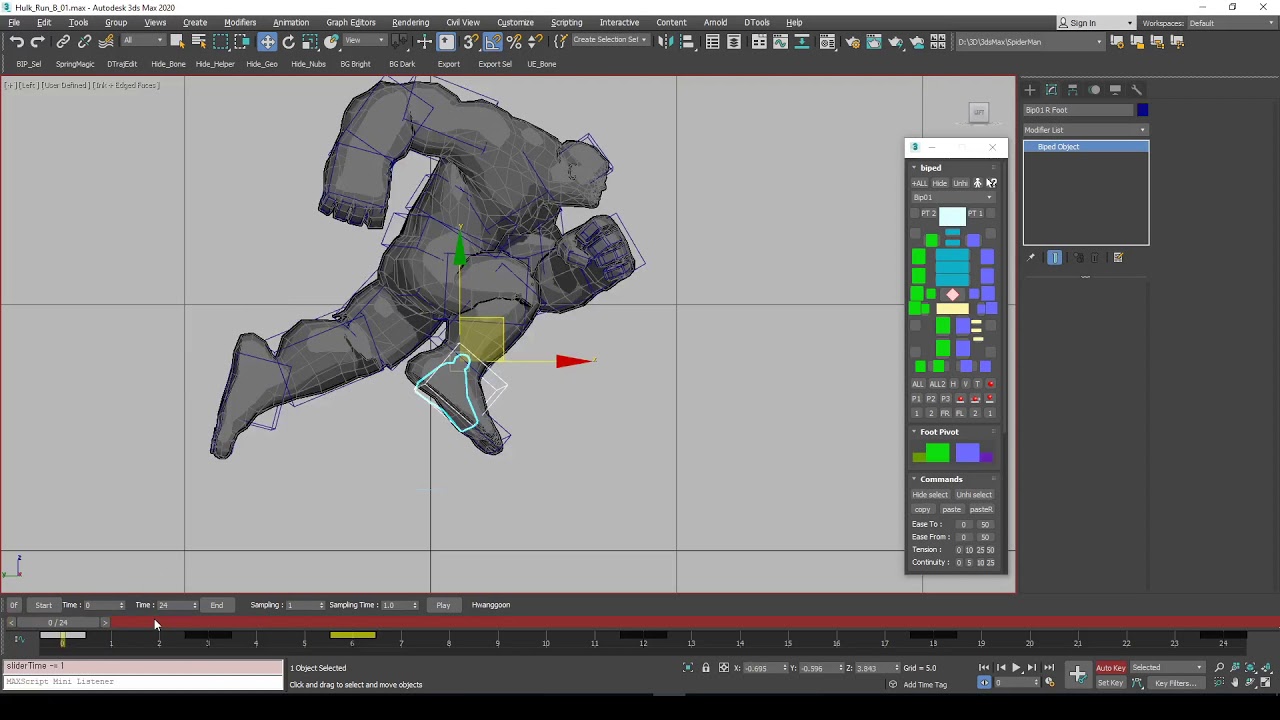Open the Create Selection Set dropdown

pos(609,40)
